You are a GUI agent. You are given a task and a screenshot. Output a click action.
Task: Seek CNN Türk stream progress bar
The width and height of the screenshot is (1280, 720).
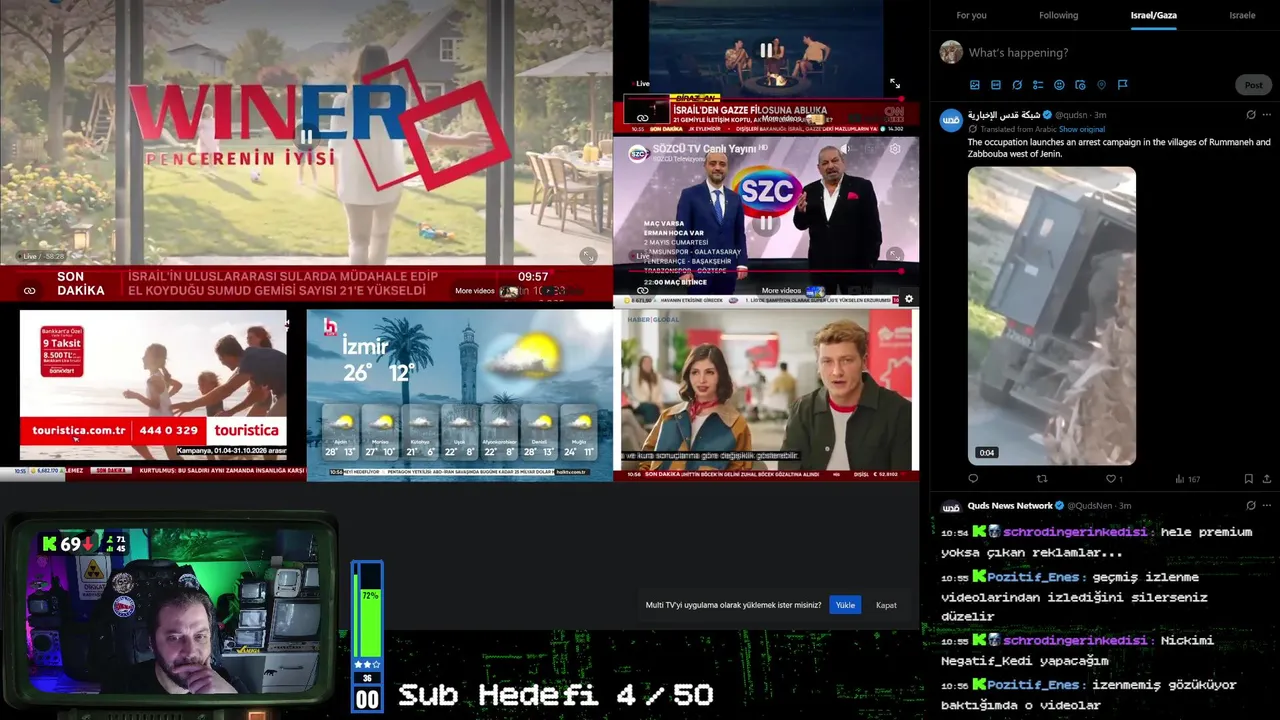766,99
